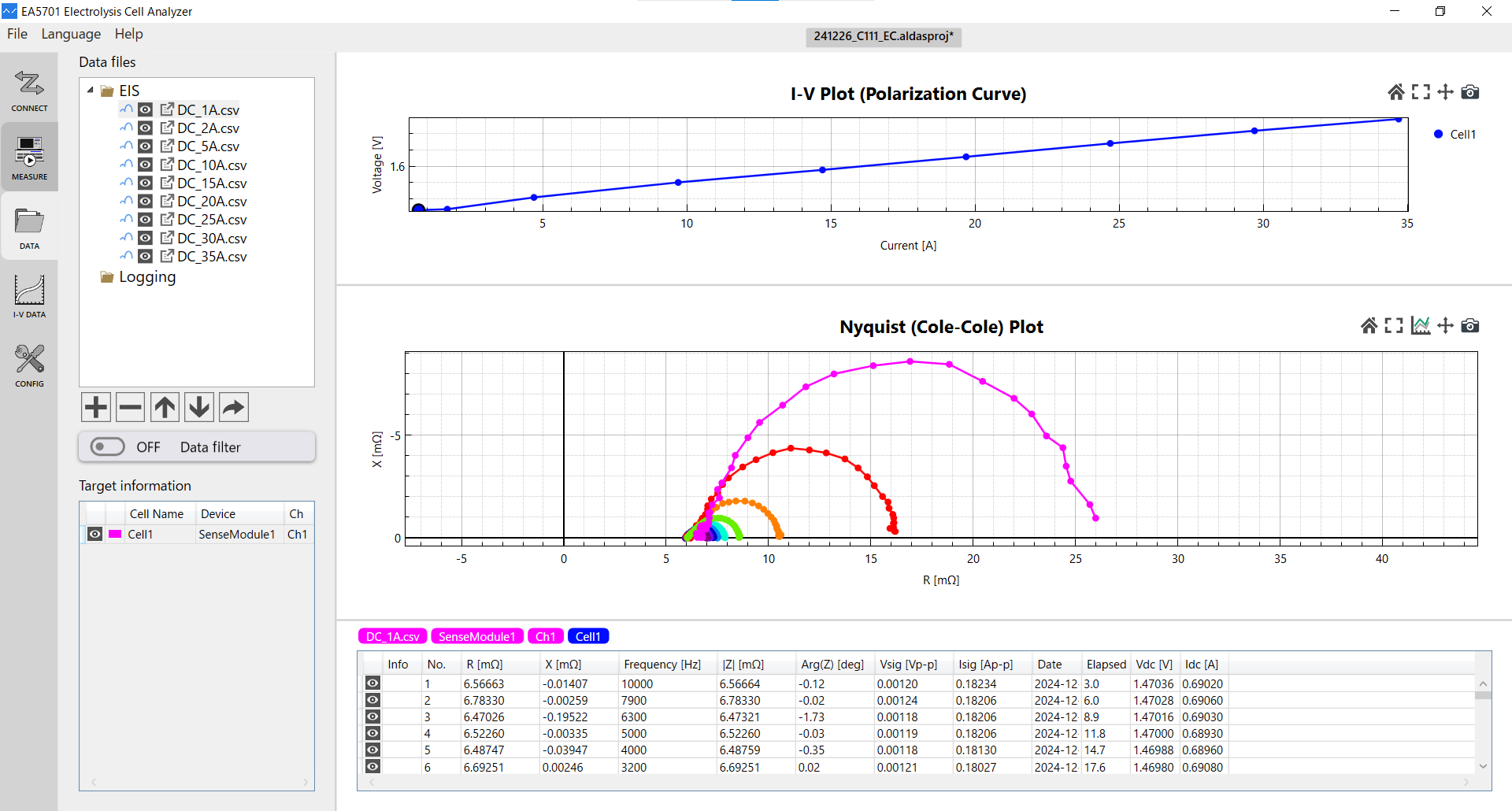This screenshot has height=811, width=1512.
Task: Remove selected file with the minus button
Action: pos(130,407)
